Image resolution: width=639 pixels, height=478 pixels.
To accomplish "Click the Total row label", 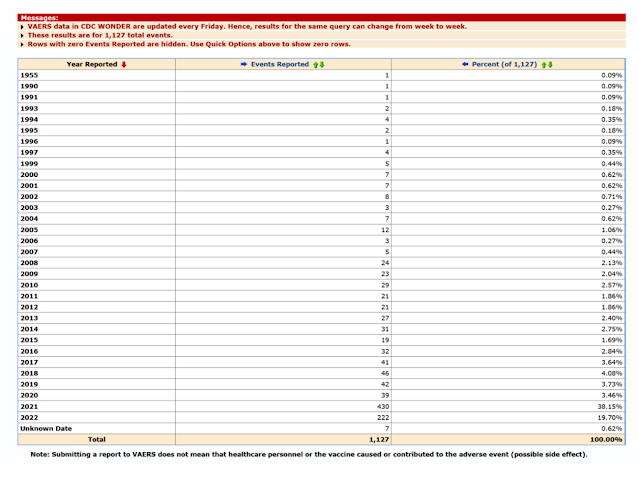I will coord(97,440).
